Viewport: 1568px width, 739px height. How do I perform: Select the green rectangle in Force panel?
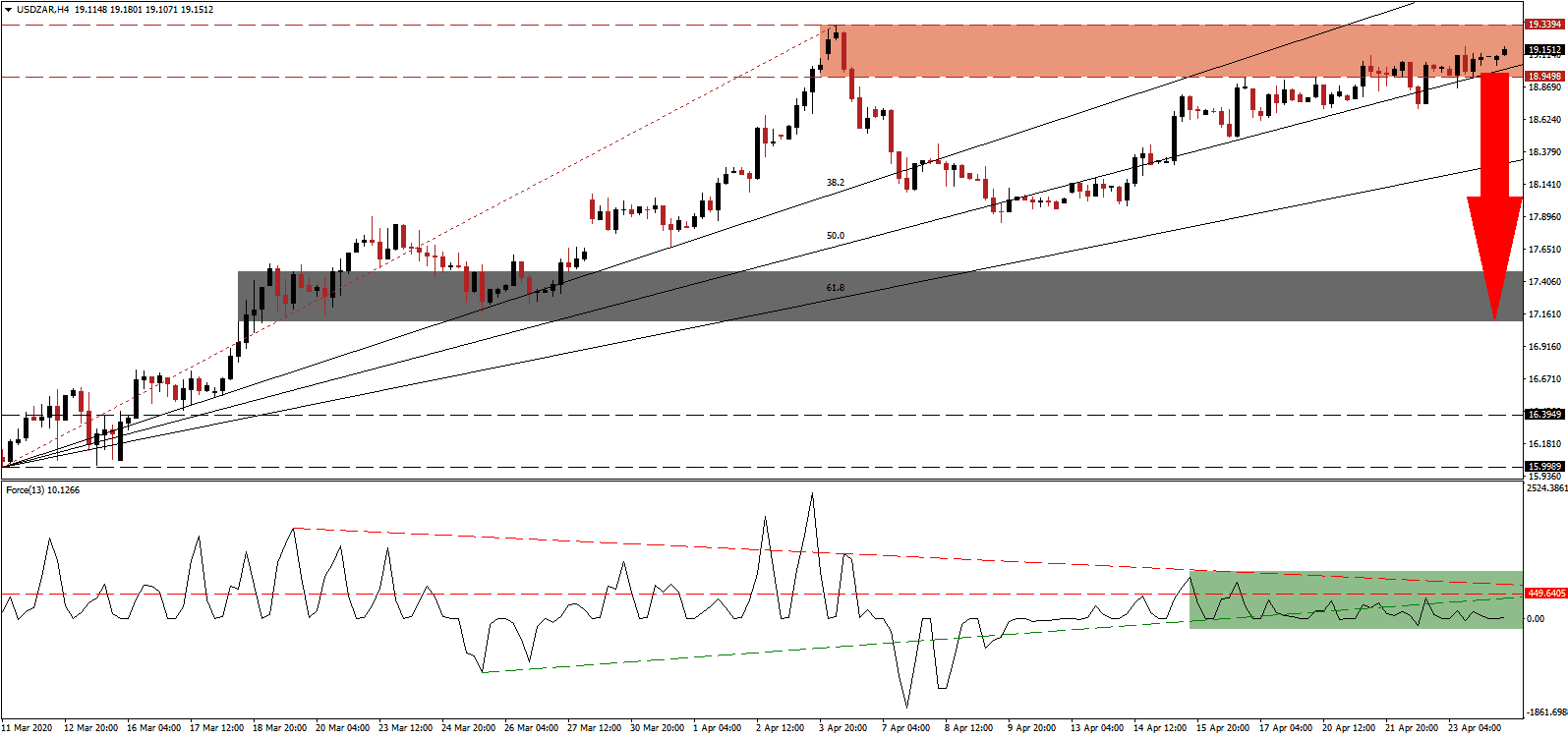pyautogui.click(x=1355, y=598)
